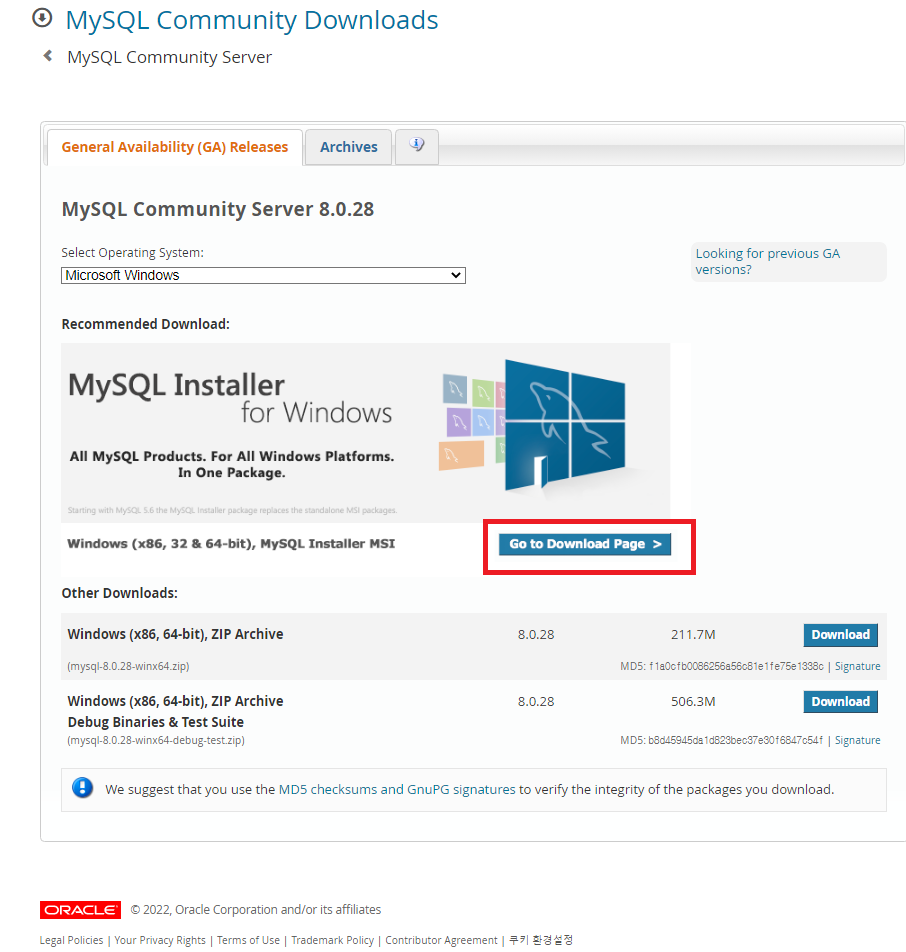Image resolution: width=906 pixels, height=952 pixels.
Task: Click Go to Download Page button
Action: coord(585,544)
